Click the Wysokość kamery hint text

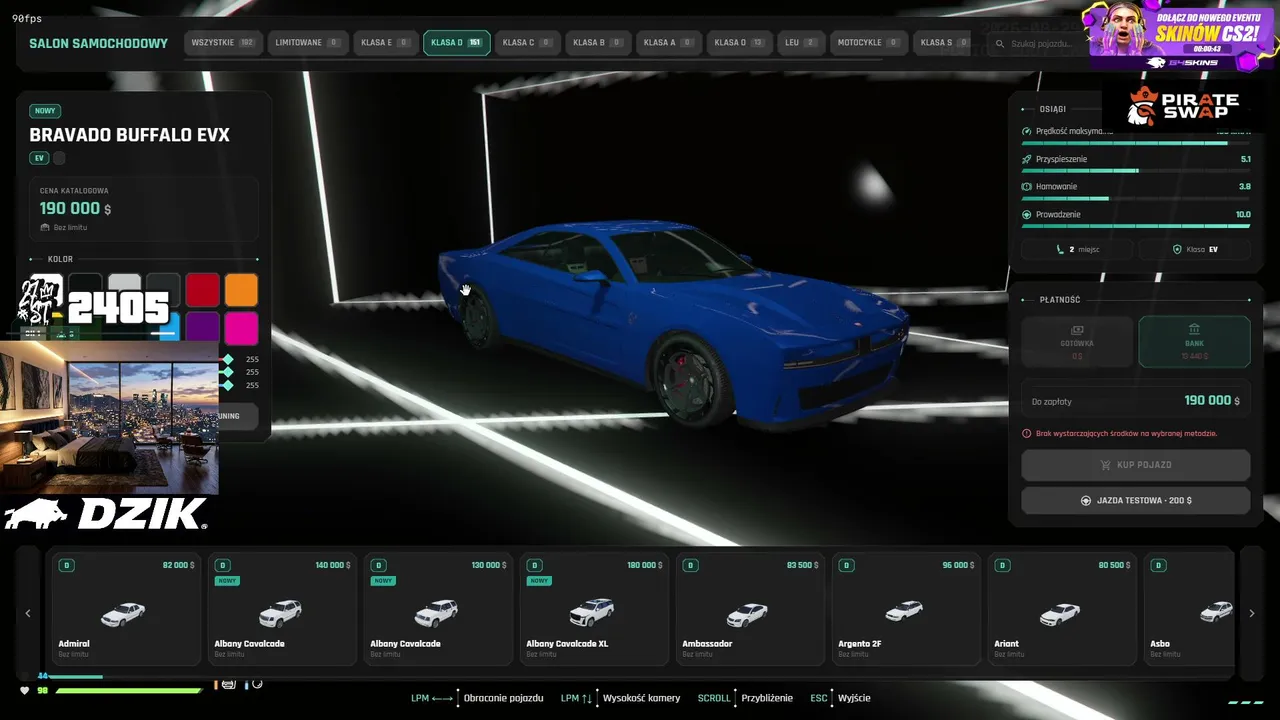coord(642,698)
